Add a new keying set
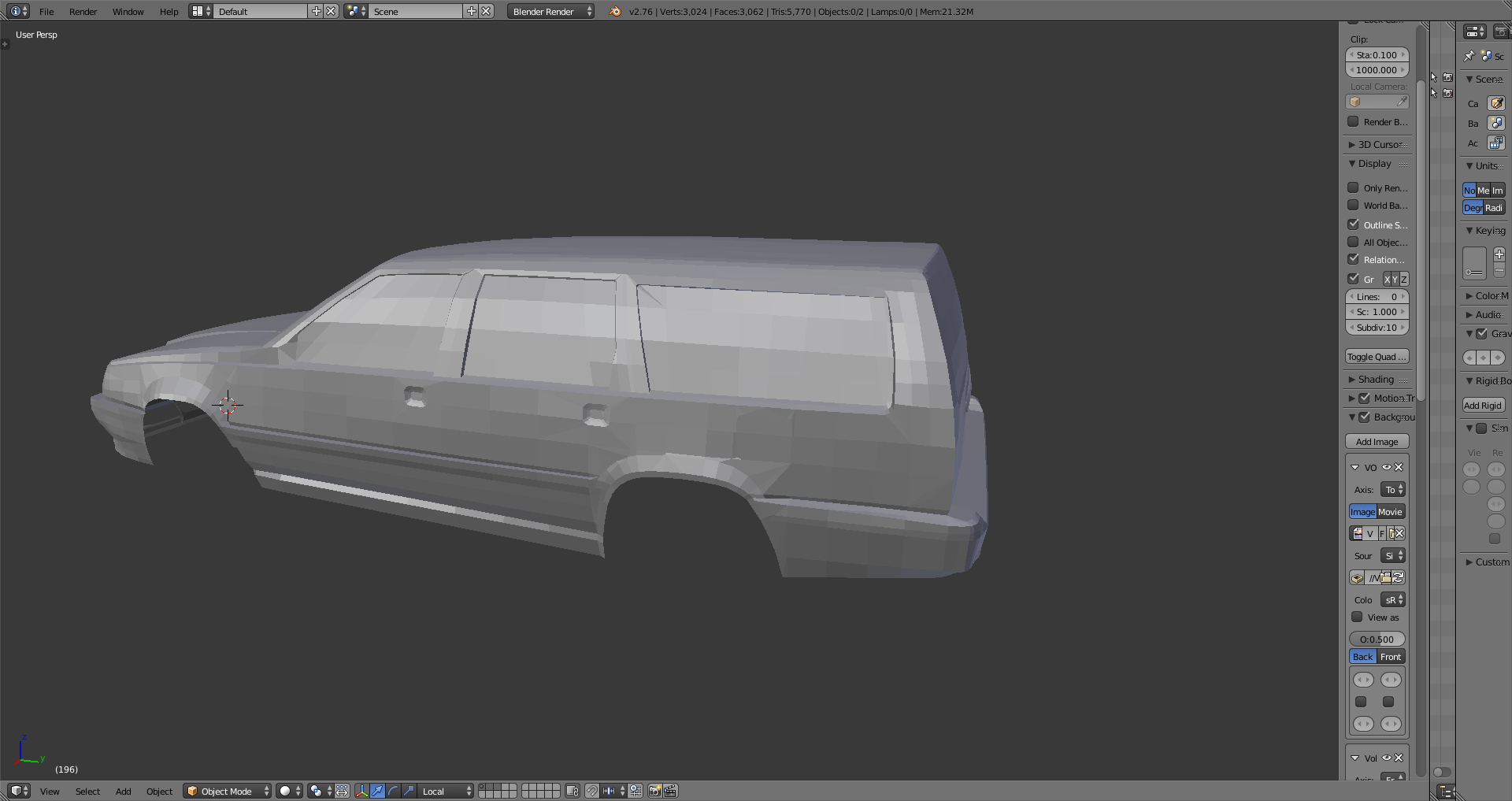 point(1499,254)
